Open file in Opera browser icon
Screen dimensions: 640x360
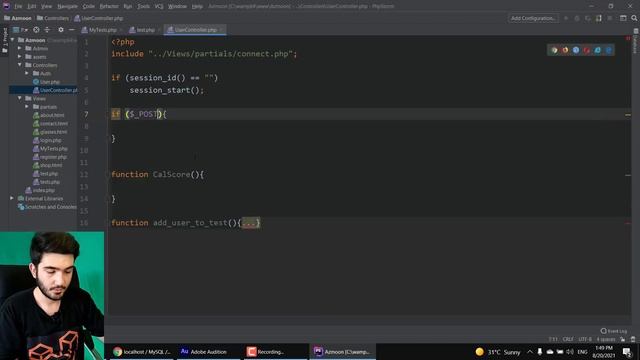[587, 50]
